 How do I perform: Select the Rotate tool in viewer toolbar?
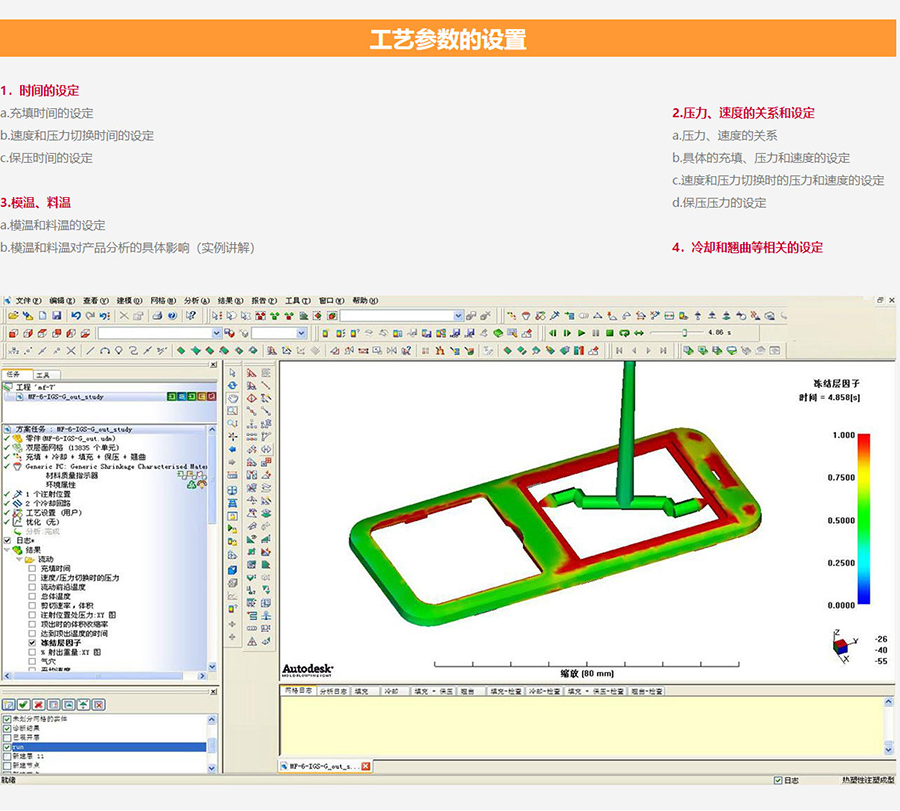[x=232, y=386]
